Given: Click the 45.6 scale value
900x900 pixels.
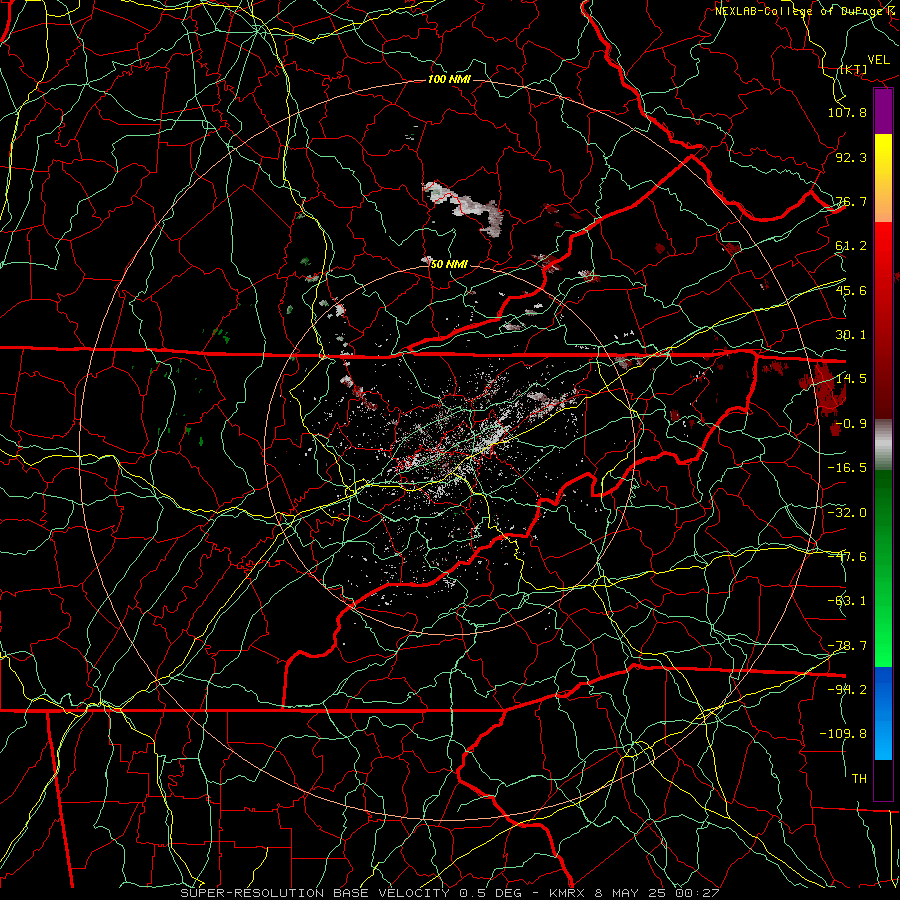Looking at the screenshot, I should (x=851, y=290).
